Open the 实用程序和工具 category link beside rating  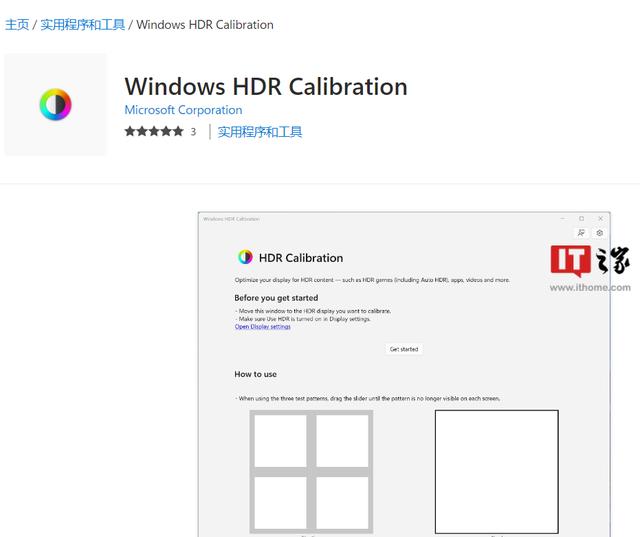coord(260,132)
